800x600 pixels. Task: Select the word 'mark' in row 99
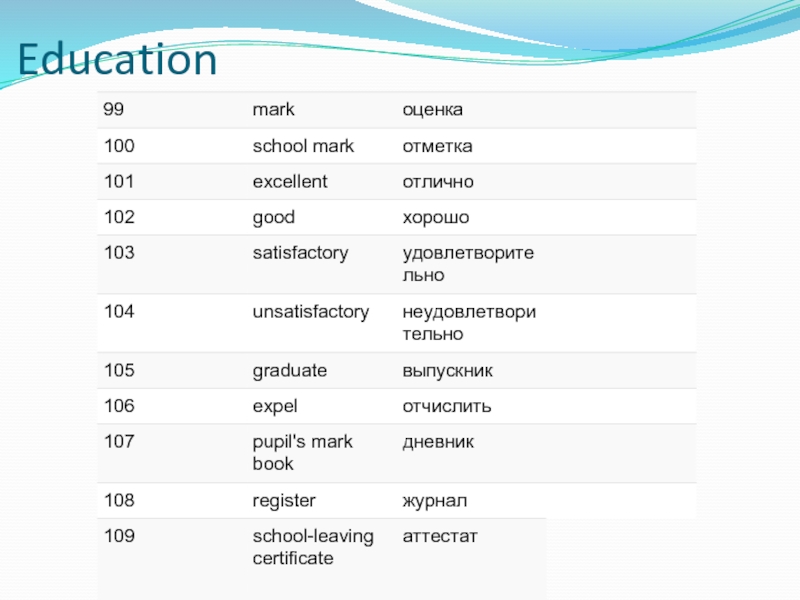(x=273, y=109)
